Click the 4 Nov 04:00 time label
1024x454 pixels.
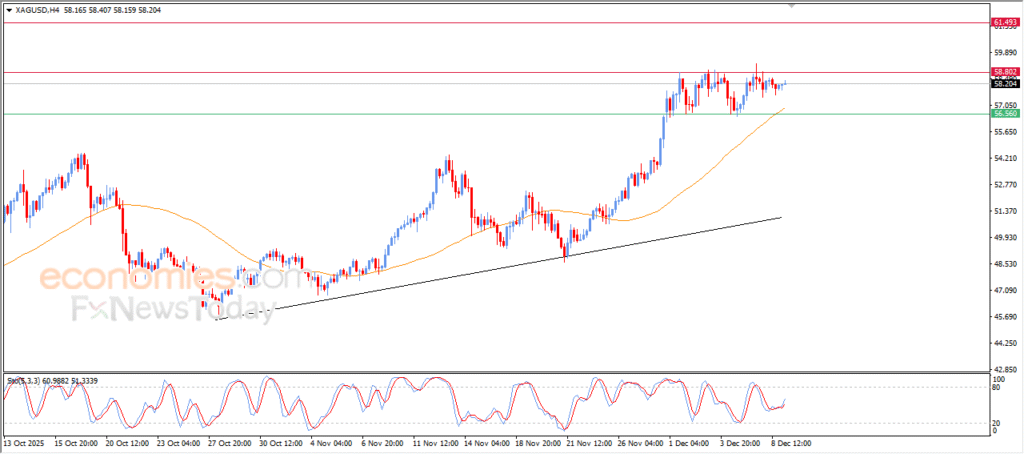(x=332, y=442)
